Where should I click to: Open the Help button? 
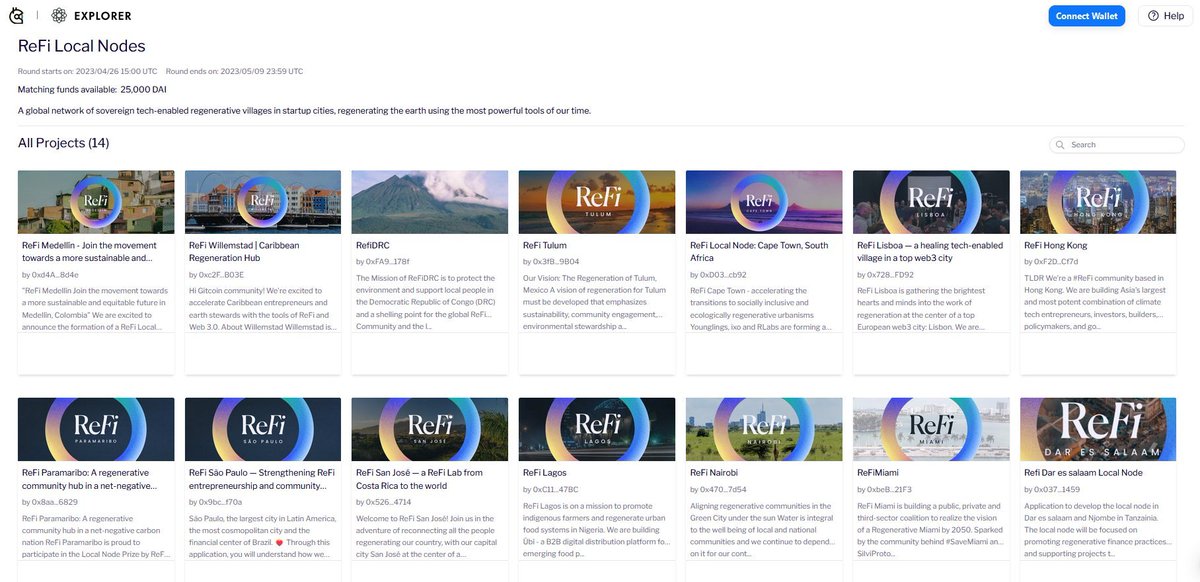pyautogui.click(x=1166, y=16)
